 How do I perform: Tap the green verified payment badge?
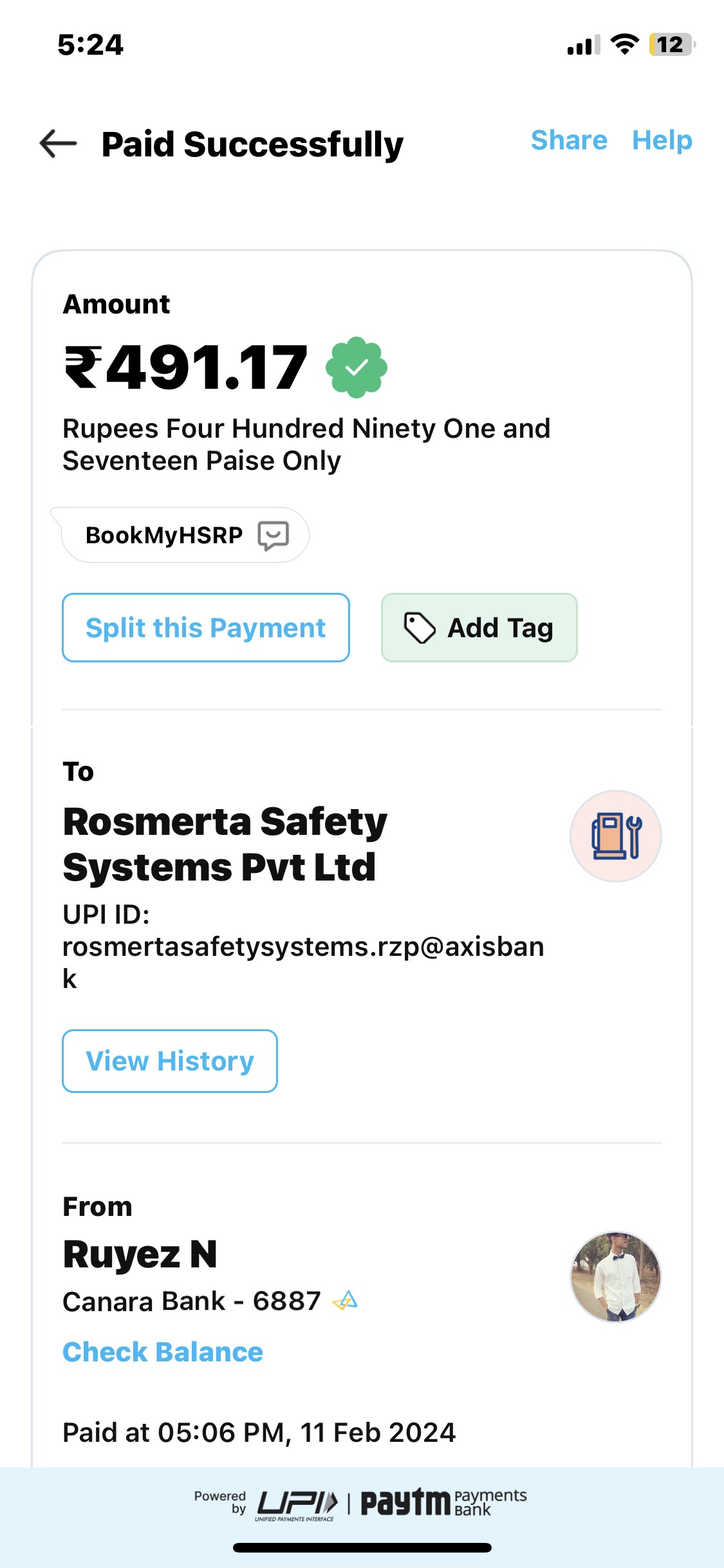click(357, 368)
